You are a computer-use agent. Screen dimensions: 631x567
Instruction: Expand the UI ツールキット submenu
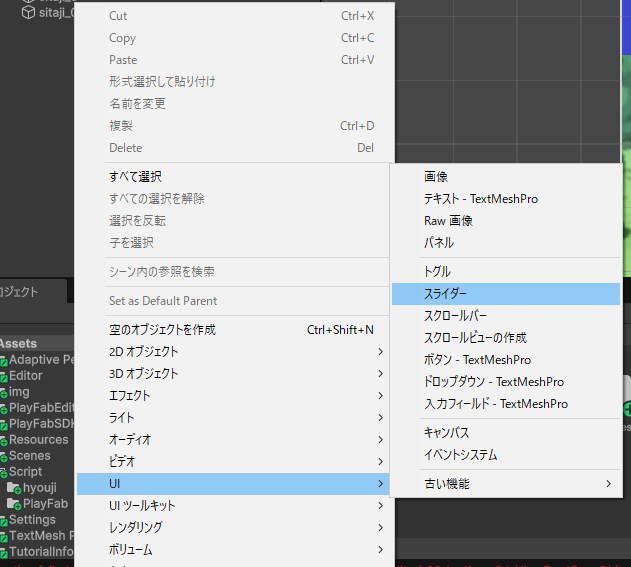233,505
